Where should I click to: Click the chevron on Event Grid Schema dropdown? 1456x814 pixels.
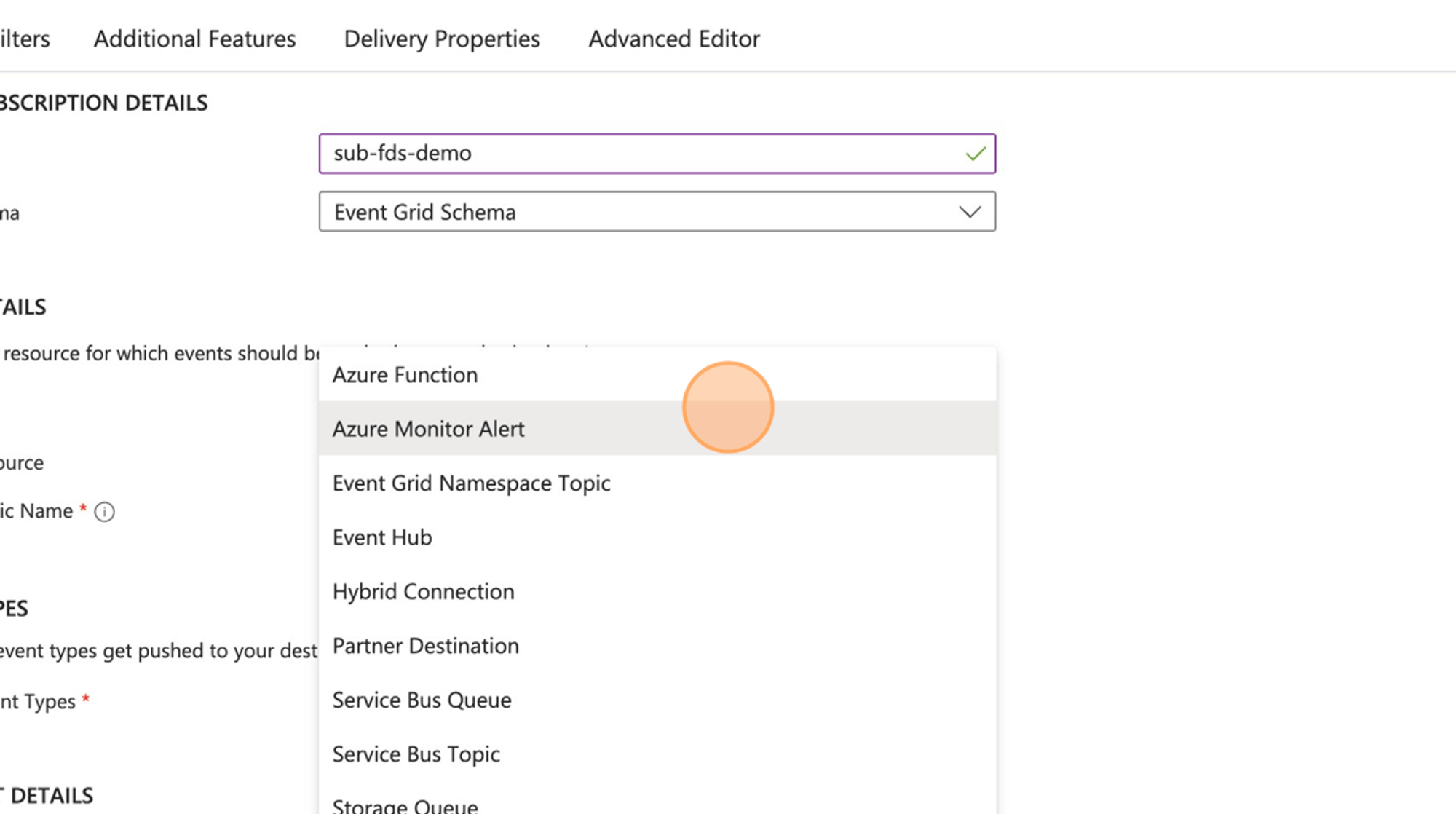coord(970,212)
